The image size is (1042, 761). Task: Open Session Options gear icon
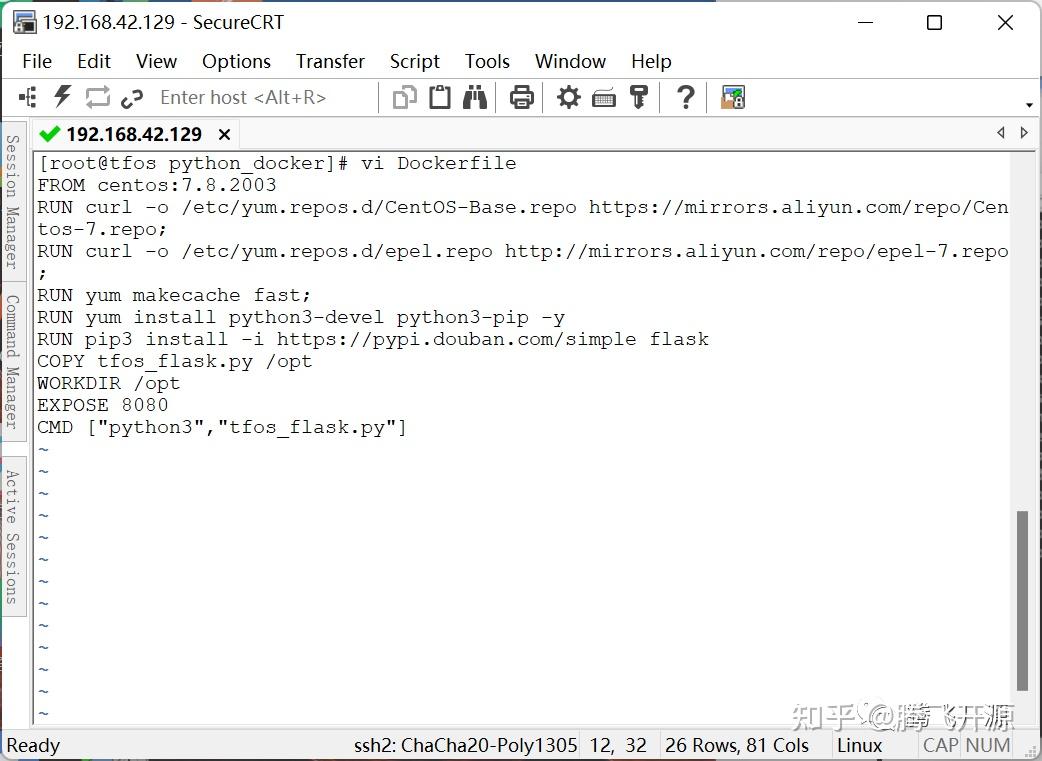pos(568,97)
